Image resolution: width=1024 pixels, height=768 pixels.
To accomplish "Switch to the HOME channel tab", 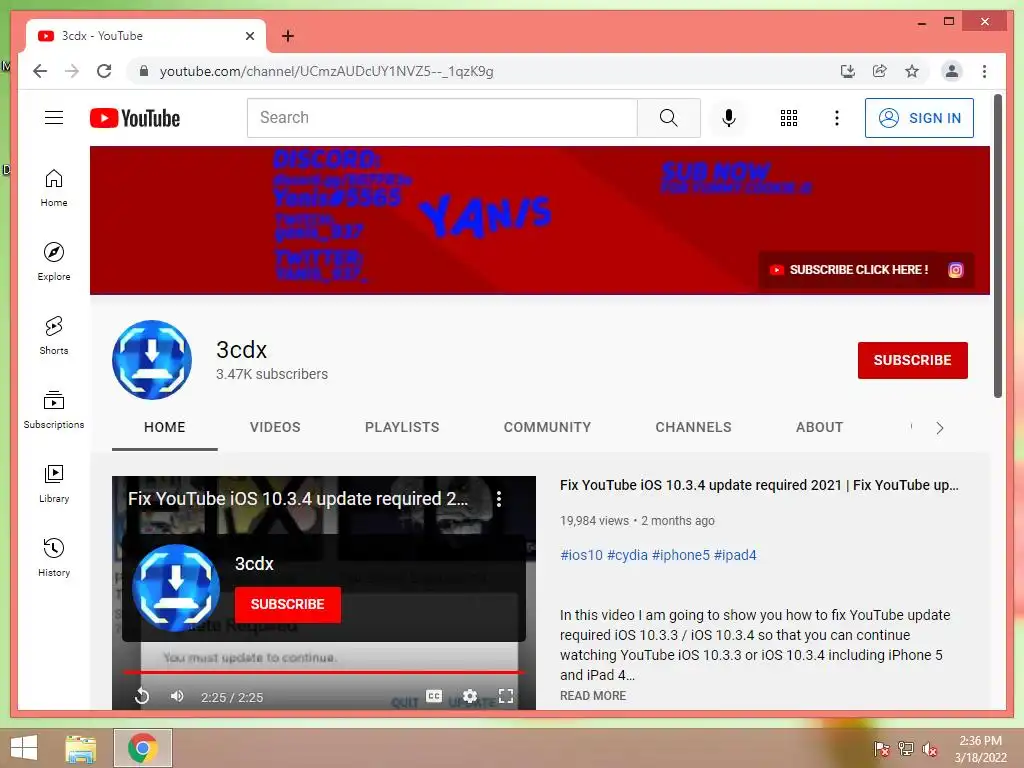I will coord(165,427).
